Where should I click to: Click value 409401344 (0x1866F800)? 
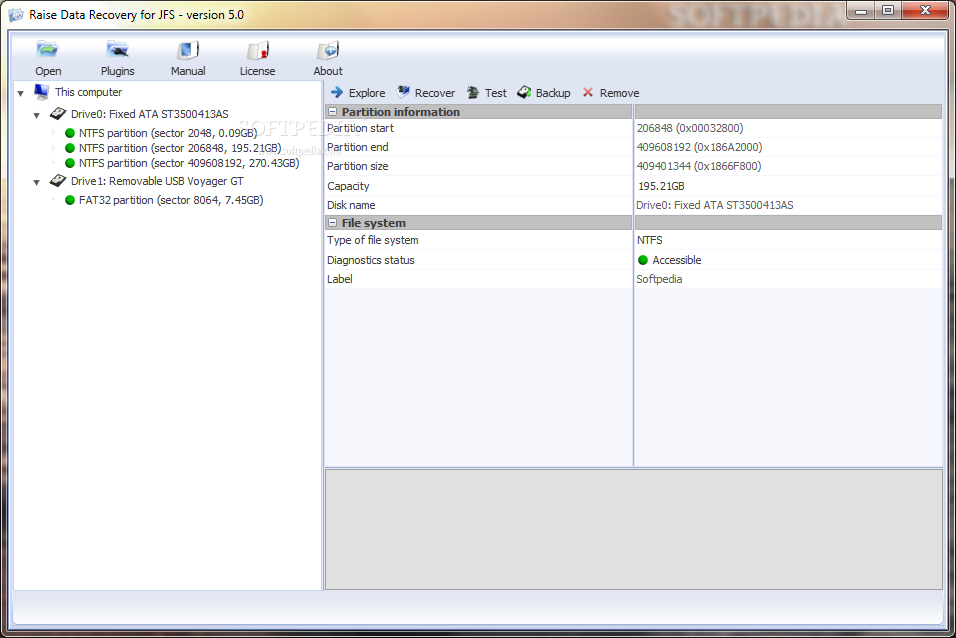(699, 166)
